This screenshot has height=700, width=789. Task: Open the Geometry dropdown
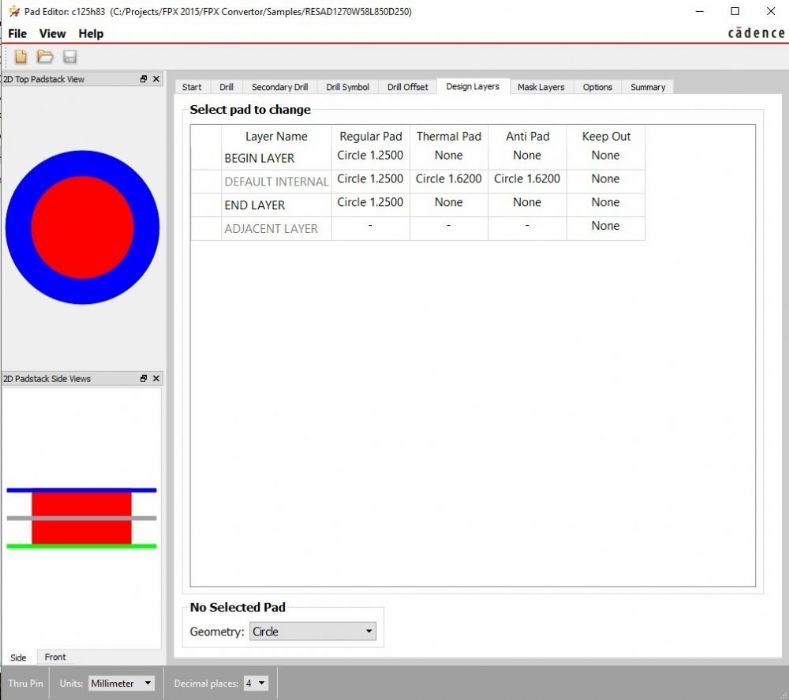(312, 632)
